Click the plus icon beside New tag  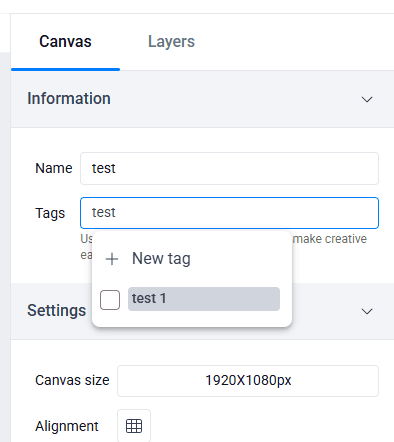[x=112, y=259]
